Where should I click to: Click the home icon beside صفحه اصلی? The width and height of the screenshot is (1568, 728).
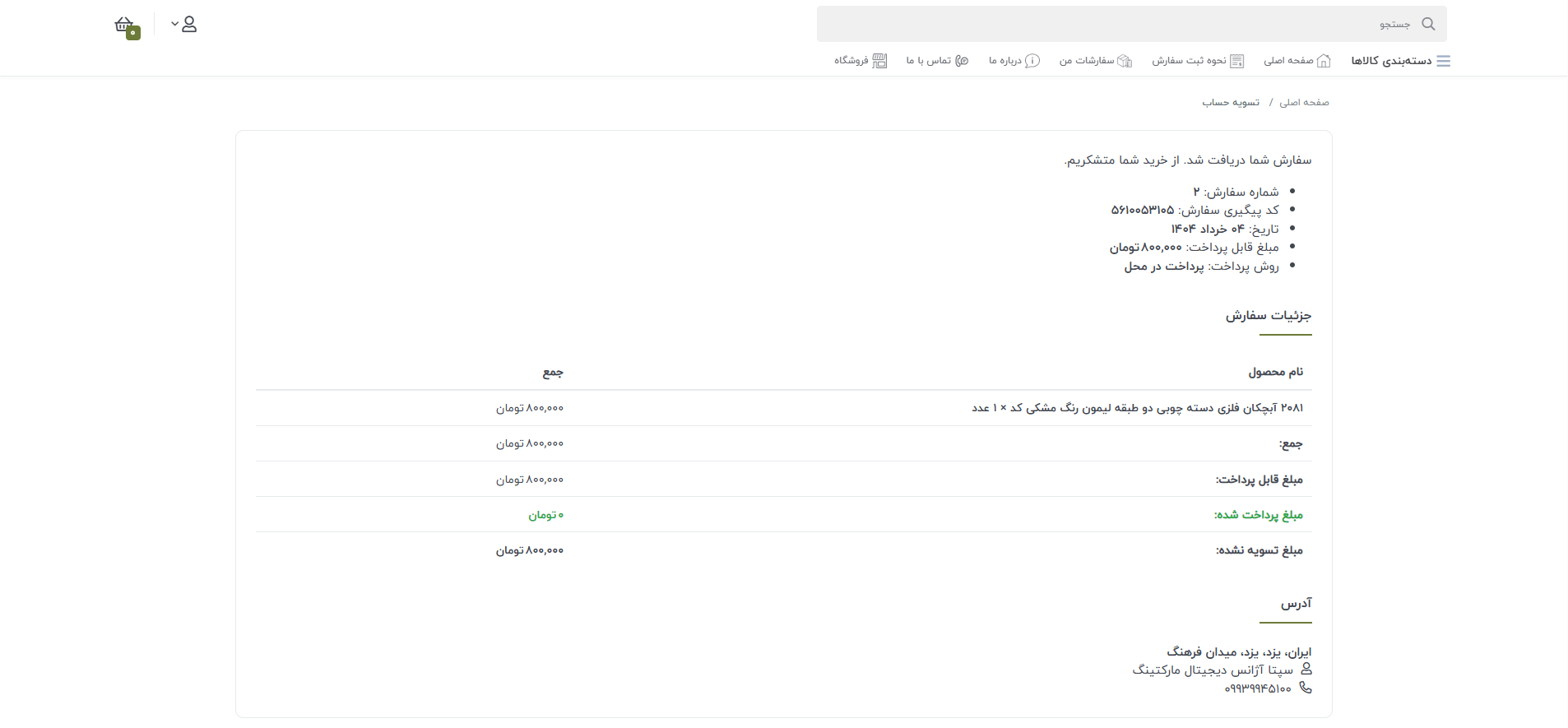coord(1324,61)
